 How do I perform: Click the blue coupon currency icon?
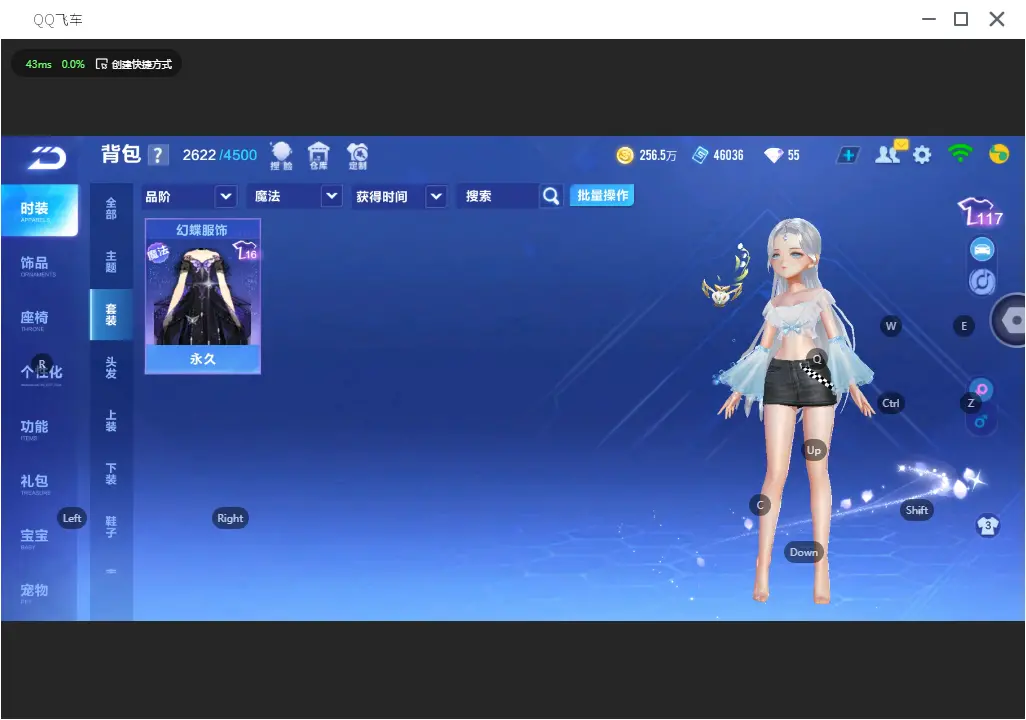point(700,155)
